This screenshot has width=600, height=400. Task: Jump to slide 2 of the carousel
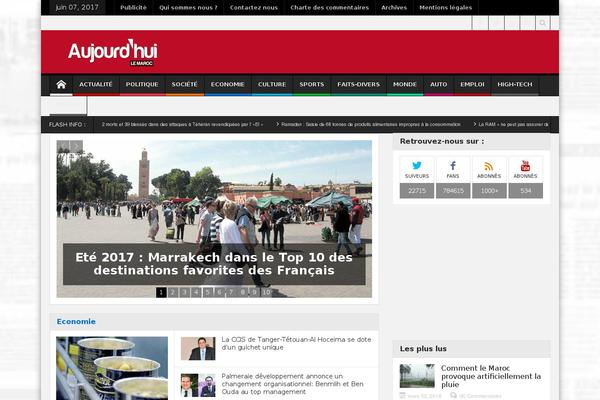click(x=173, y=292)
